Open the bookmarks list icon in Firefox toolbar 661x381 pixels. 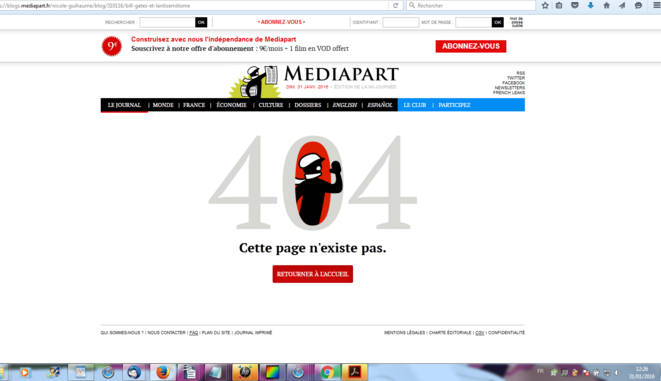tap(559, 5)
